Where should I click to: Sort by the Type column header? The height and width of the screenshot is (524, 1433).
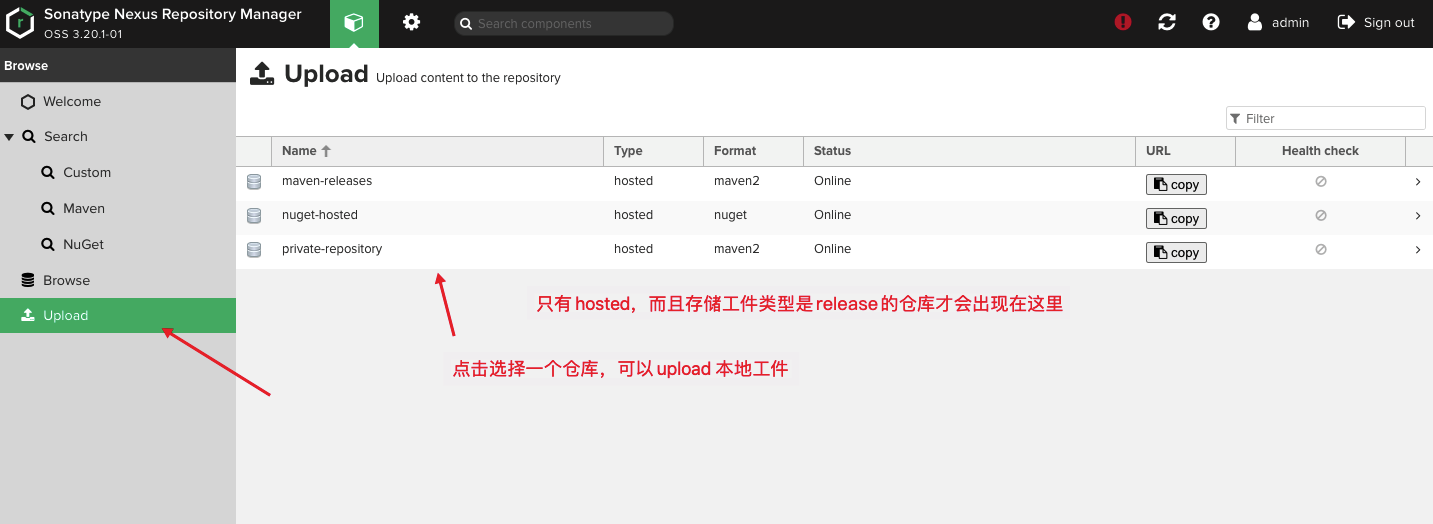click(x=653, y=151)
